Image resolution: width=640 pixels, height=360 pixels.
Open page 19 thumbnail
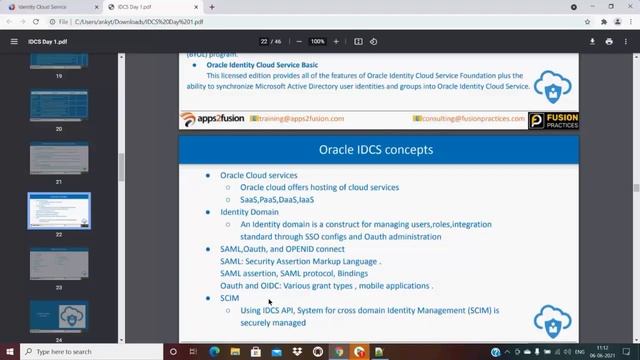click(x=59, y=61)
